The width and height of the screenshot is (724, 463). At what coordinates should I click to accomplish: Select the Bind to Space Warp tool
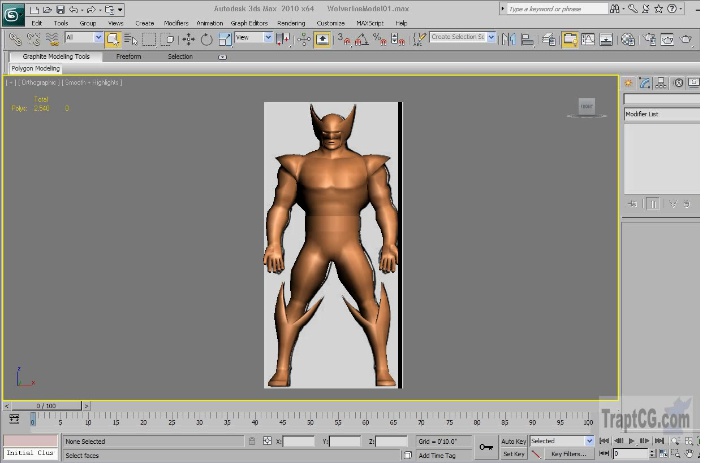53,39
